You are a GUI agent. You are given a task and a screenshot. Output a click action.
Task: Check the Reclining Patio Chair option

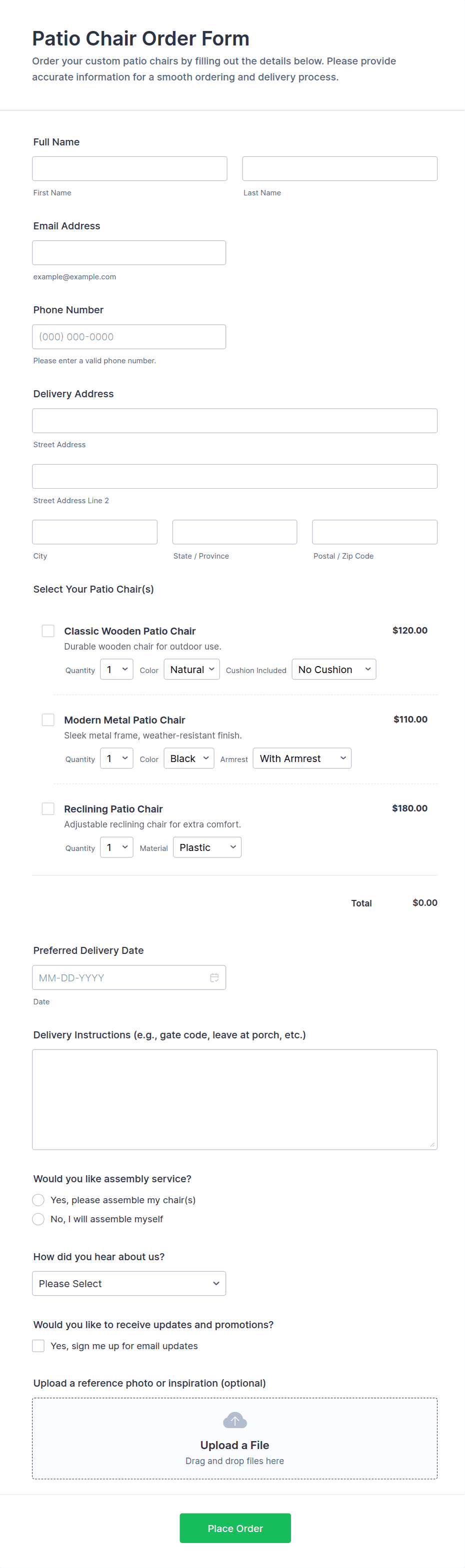48,808
